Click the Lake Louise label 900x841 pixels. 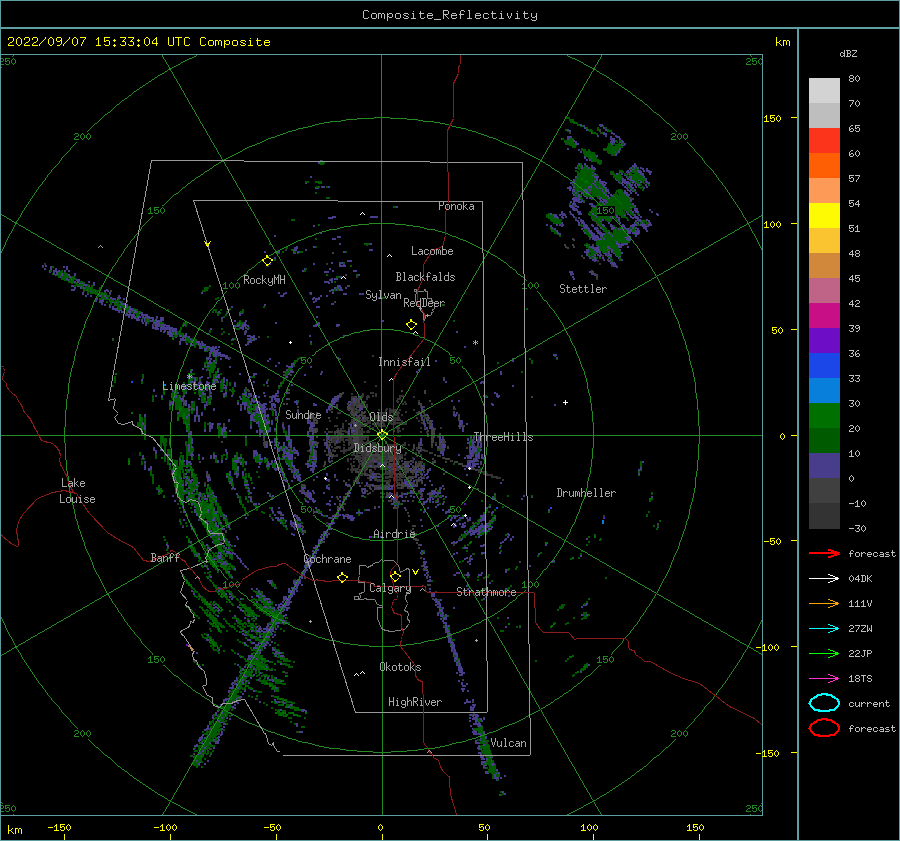tap(77, 491)
